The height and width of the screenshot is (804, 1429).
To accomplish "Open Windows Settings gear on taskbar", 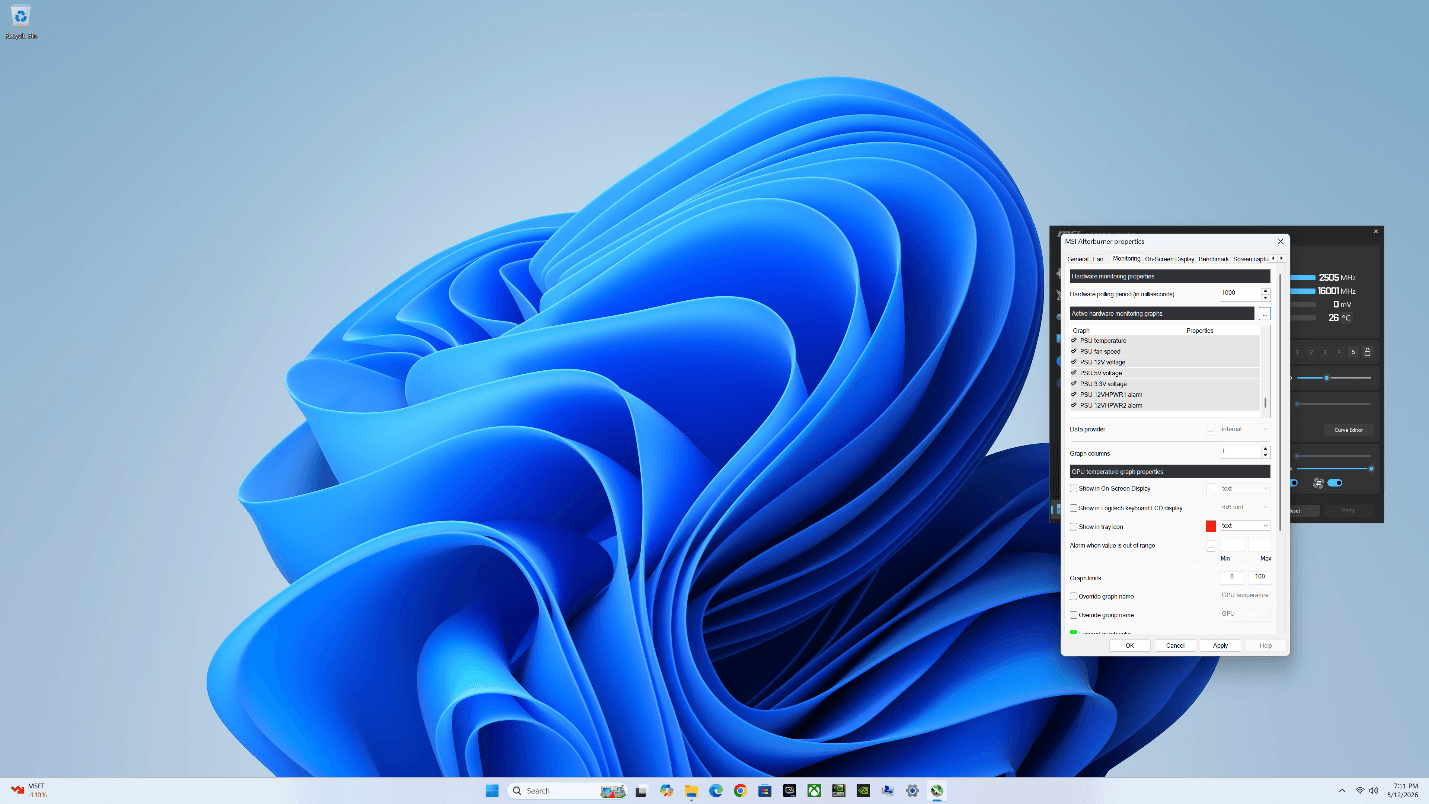I will tap(912, 790).
